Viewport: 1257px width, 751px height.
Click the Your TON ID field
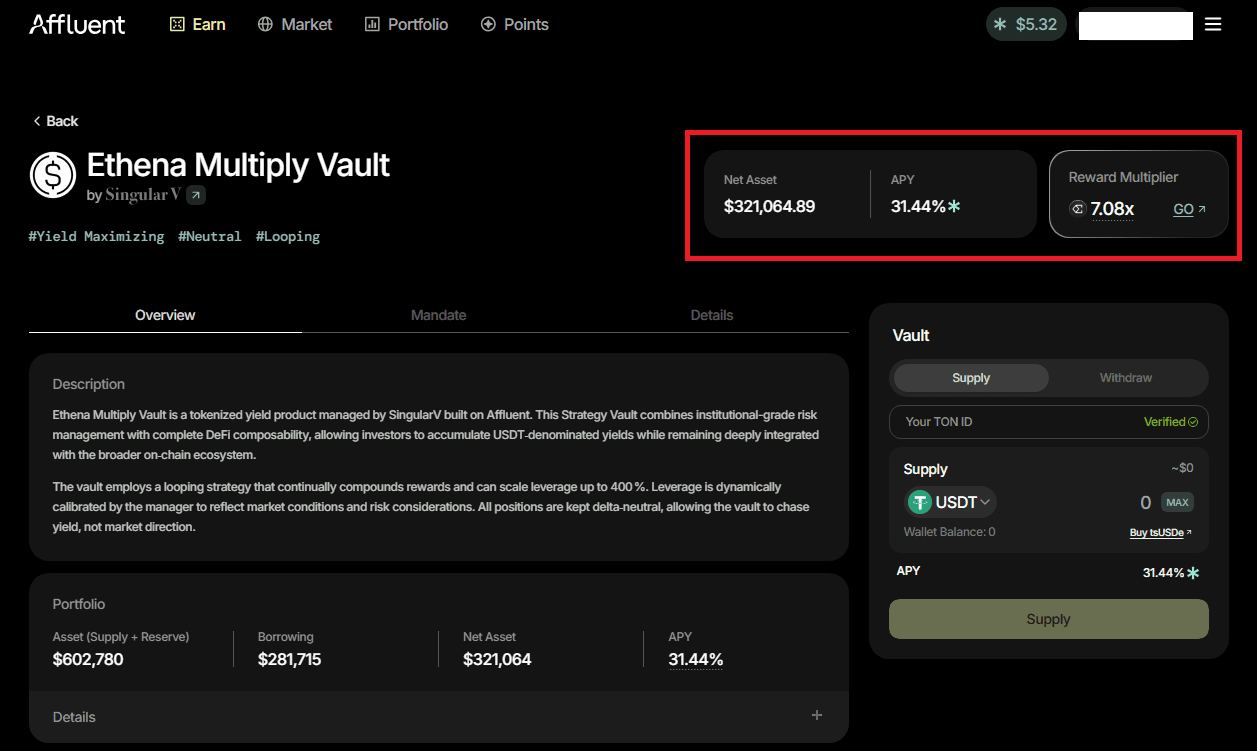1049,422
